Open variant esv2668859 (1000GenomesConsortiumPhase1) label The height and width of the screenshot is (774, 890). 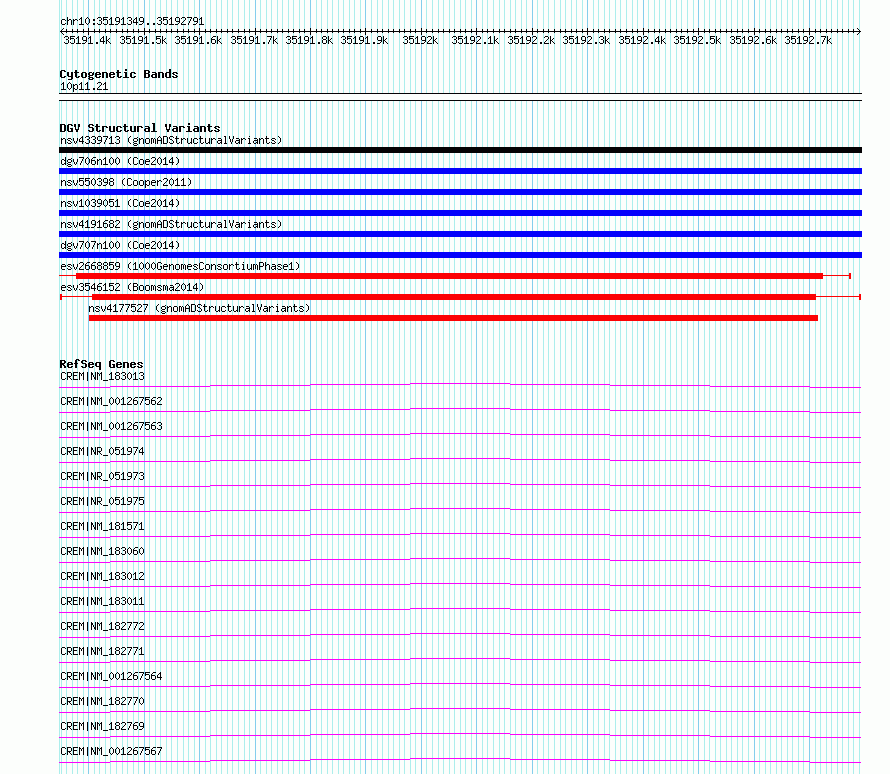180,266
